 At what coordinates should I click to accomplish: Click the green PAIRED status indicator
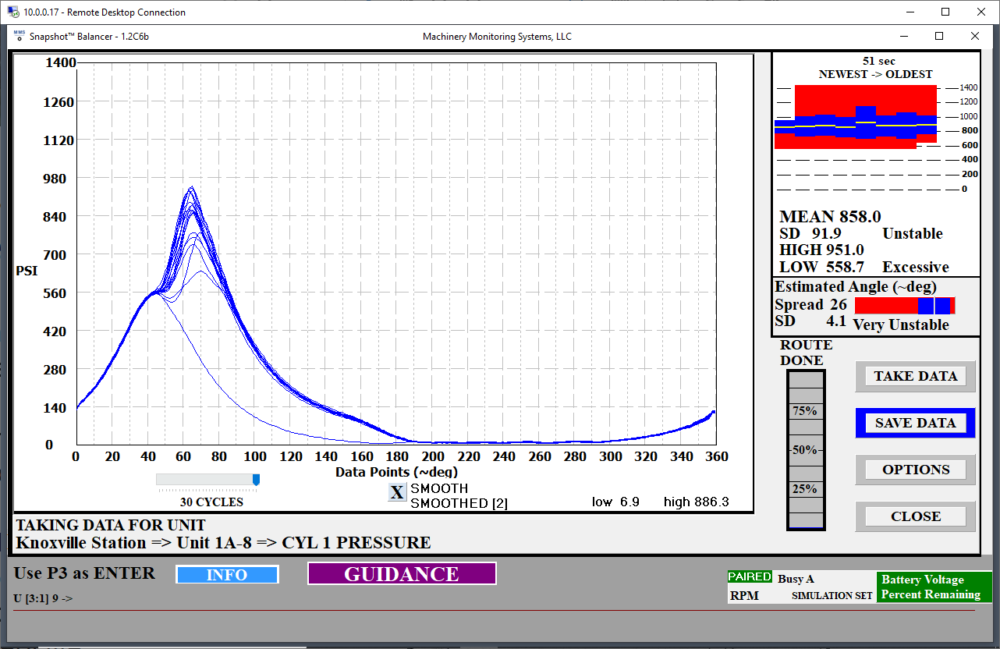(x=749, y=577)
